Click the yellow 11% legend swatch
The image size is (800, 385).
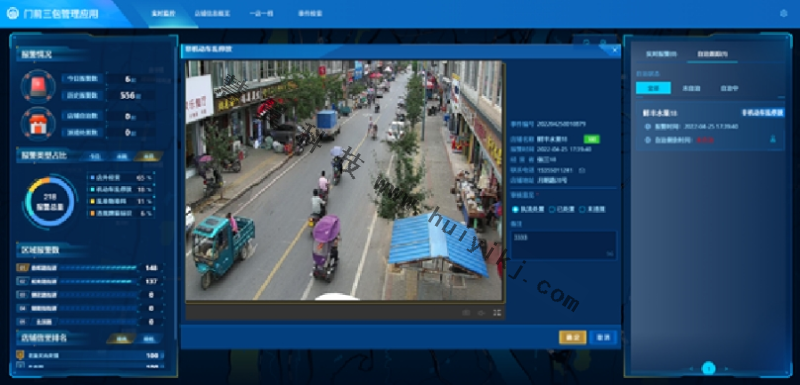tap(92, 201)
